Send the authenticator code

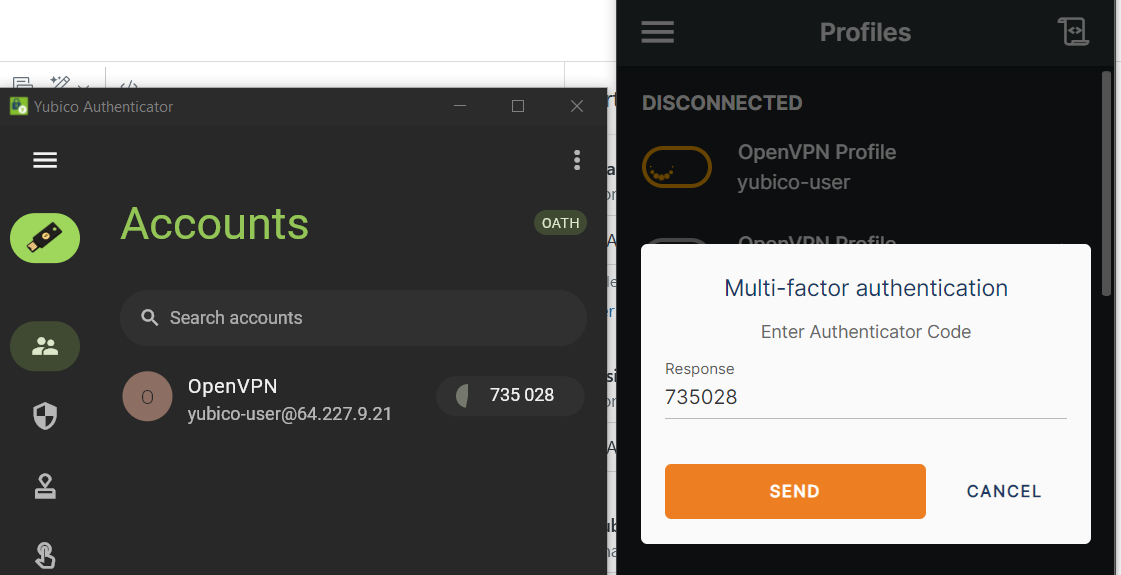pyautogui.click(x=795, y=491)
